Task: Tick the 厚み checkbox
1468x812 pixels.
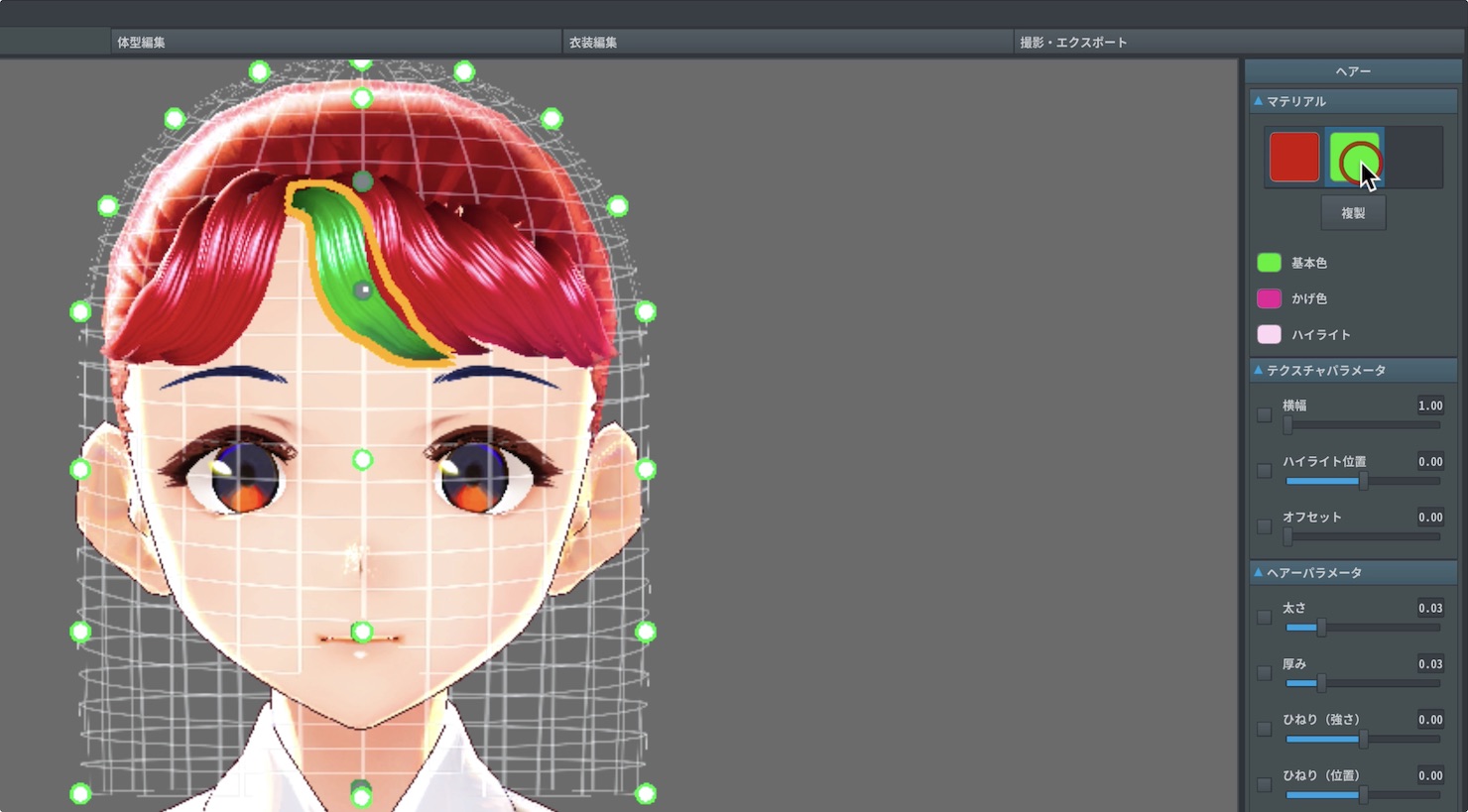Action: 1264,672
